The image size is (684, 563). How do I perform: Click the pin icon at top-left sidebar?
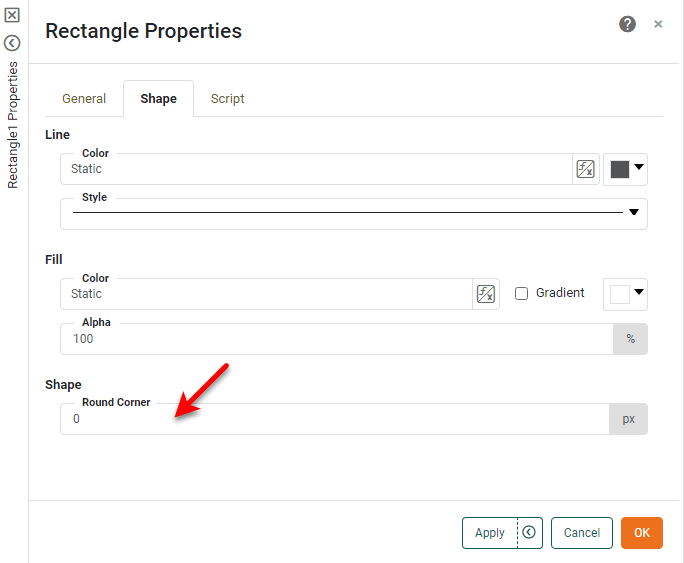(x=13, y=16)
